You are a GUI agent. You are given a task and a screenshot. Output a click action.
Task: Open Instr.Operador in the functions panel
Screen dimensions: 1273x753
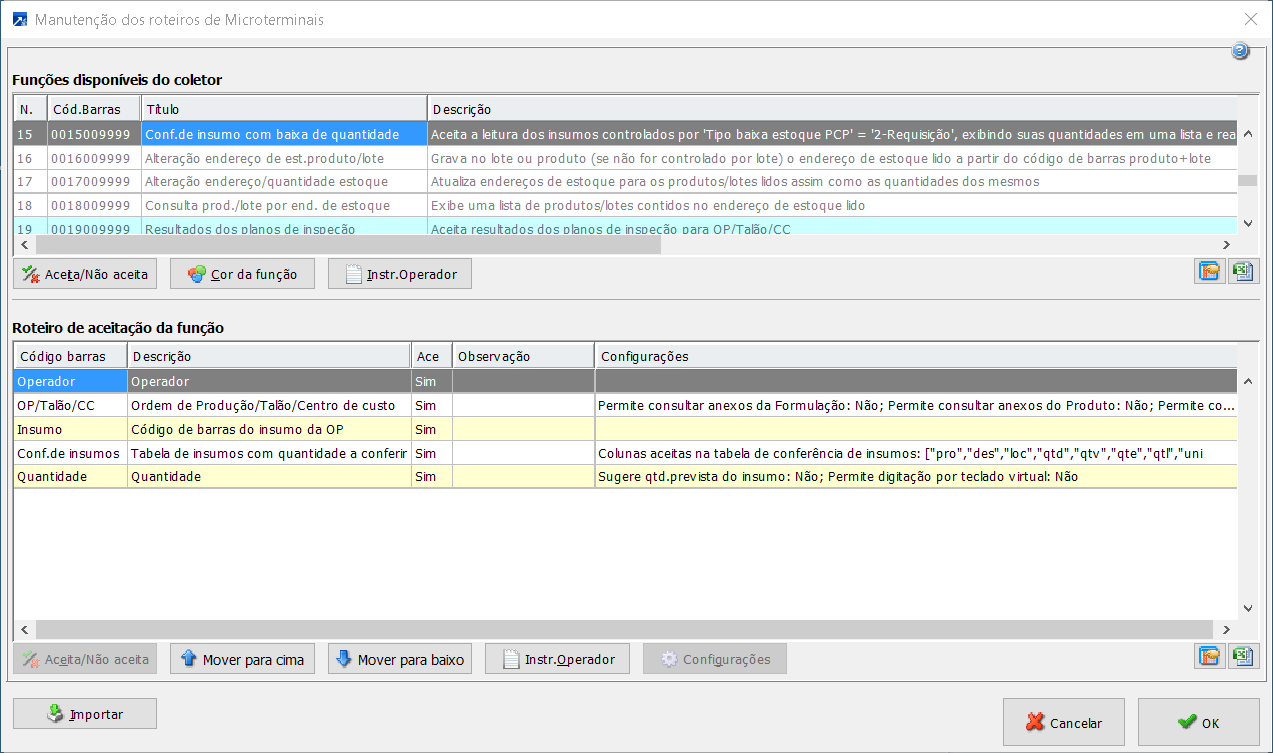pyautogui.click(x=400, y=274)
